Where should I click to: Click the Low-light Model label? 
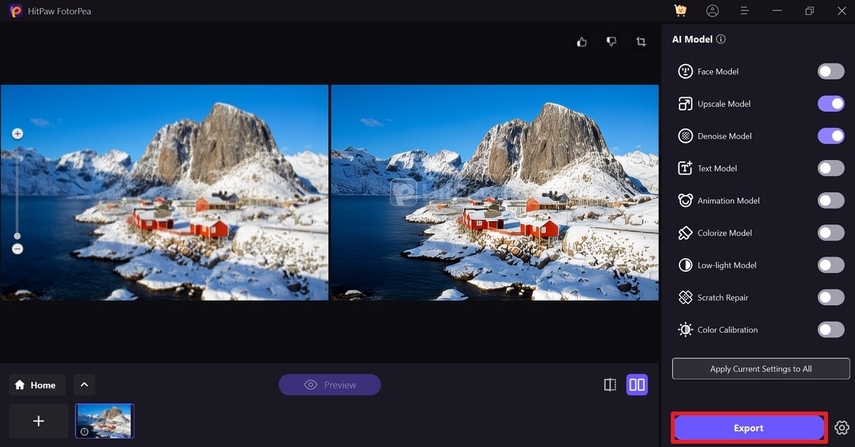click(x=727, y=265)
